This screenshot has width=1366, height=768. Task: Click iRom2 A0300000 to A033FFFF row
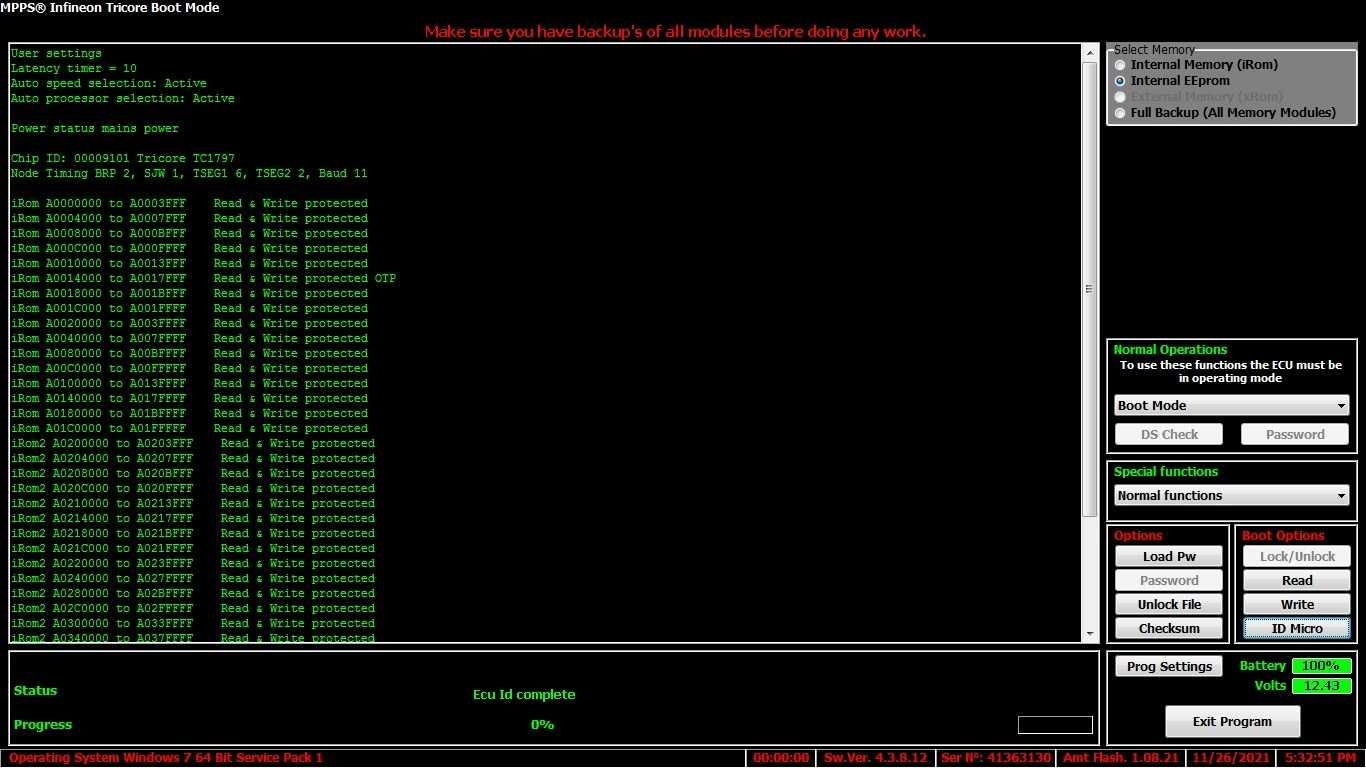(x=193, y=623)
